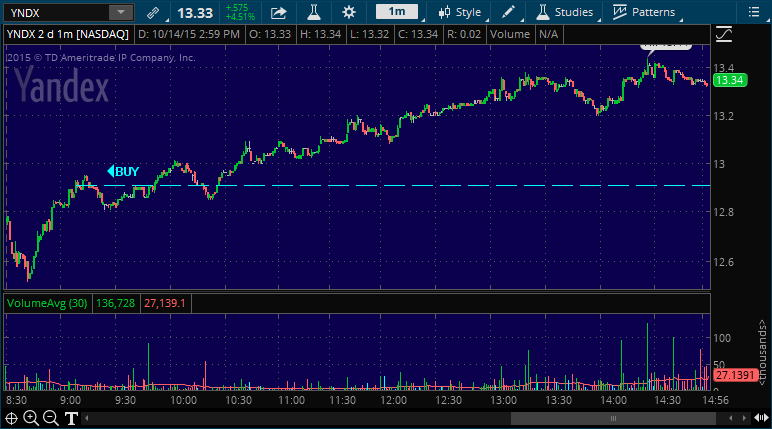Screen dimensions: 772x429
Task: Click the VolumeAvg (30) study label
Action: (x=47, y=303)
